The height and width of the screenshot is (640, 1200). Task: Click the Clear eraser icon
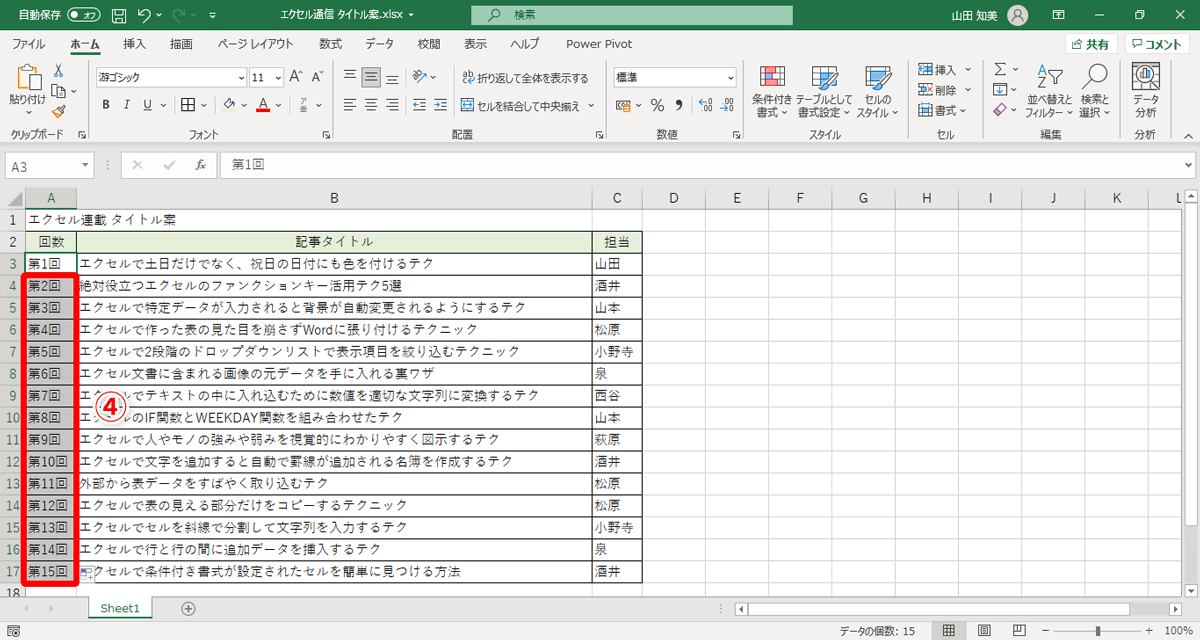point(1000,110)
